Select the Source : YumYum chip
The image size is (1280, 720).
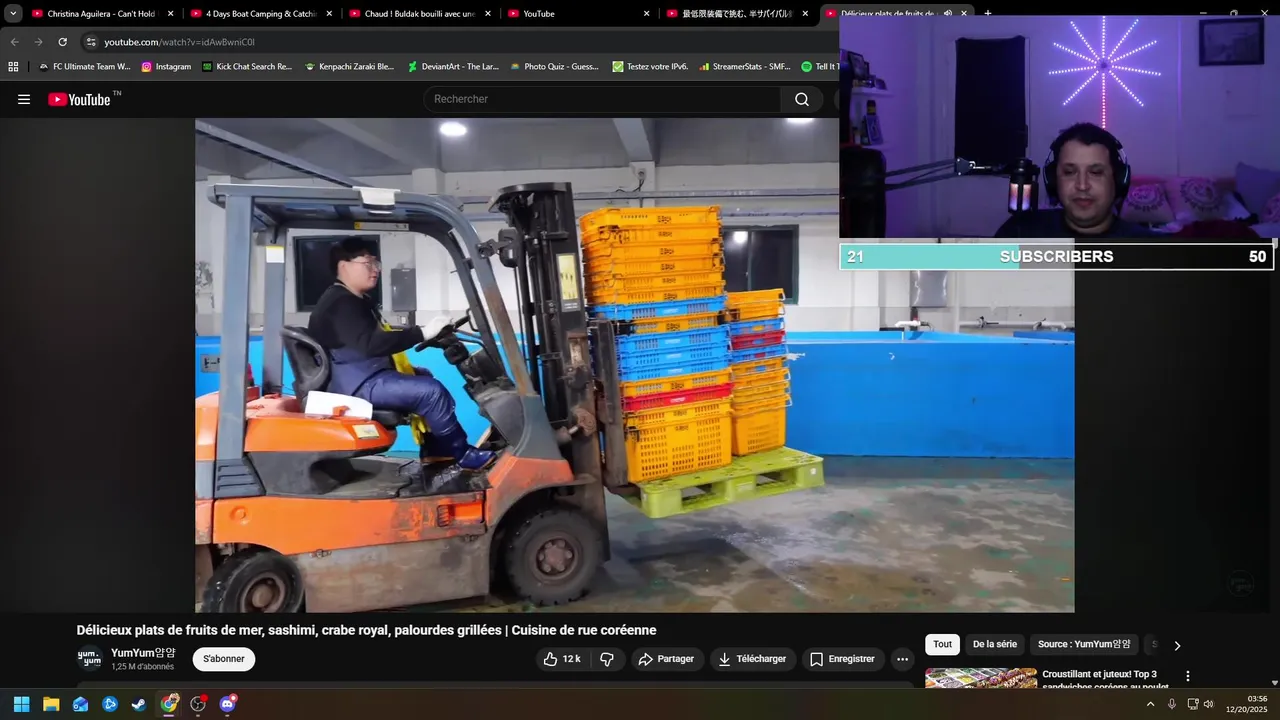coord(1084,645)
